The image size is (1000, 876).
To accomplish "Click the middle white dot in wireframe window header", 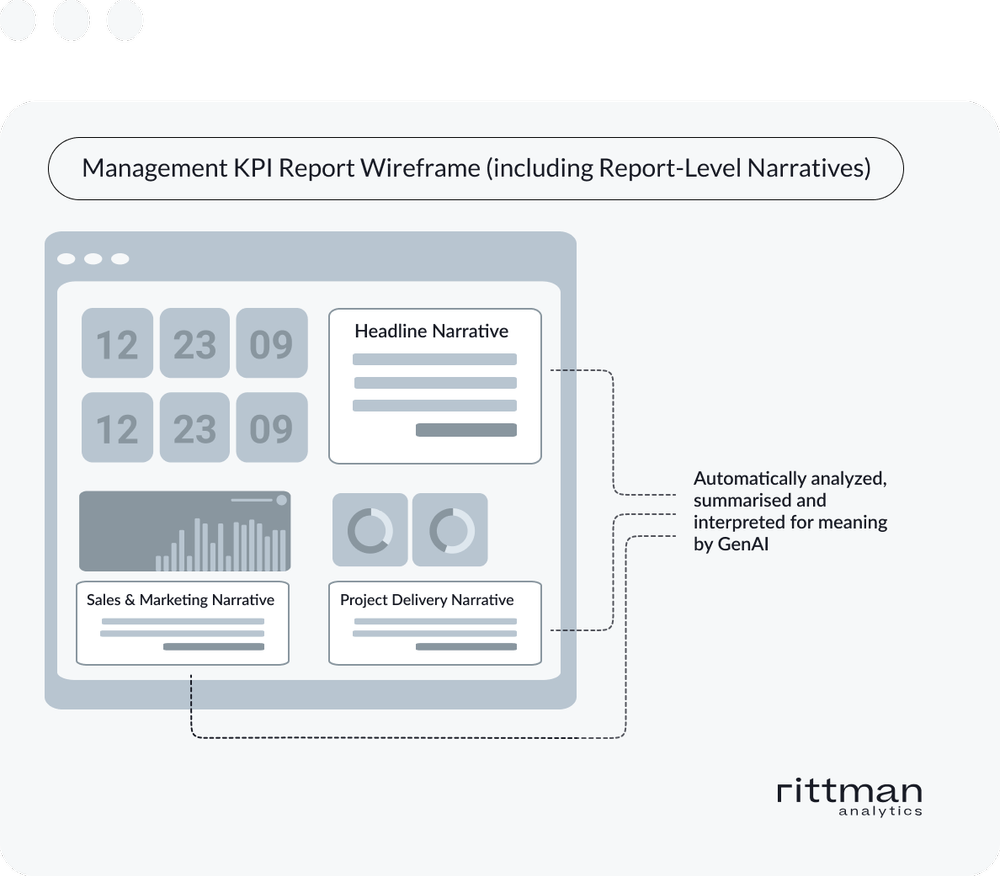I will pos(93,259).
